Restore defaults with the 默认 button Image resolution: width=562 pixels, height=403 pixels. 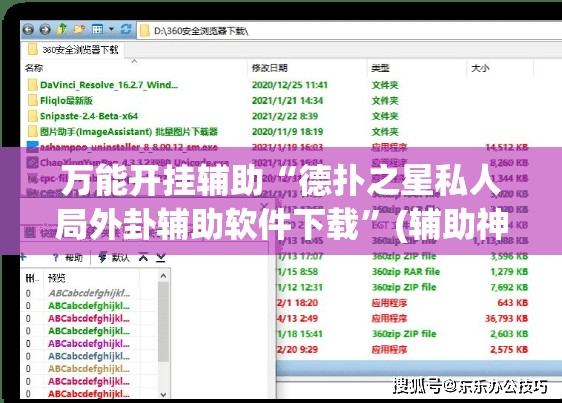point(120,257)
